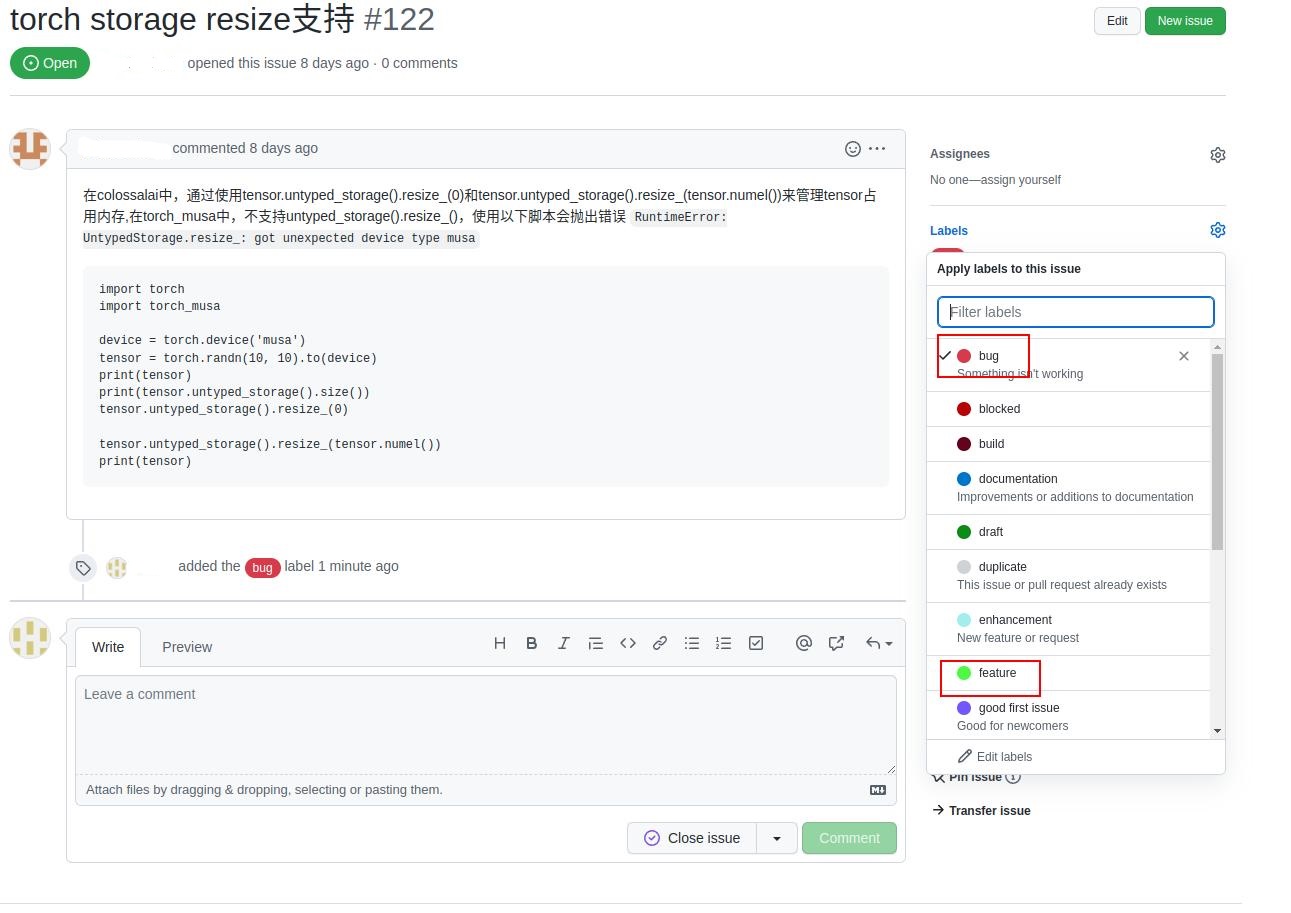This screenshot has height=913, width=1291.
Task: Toggle bold formatting in comment toolbar
Action: (x=532, y=643)
